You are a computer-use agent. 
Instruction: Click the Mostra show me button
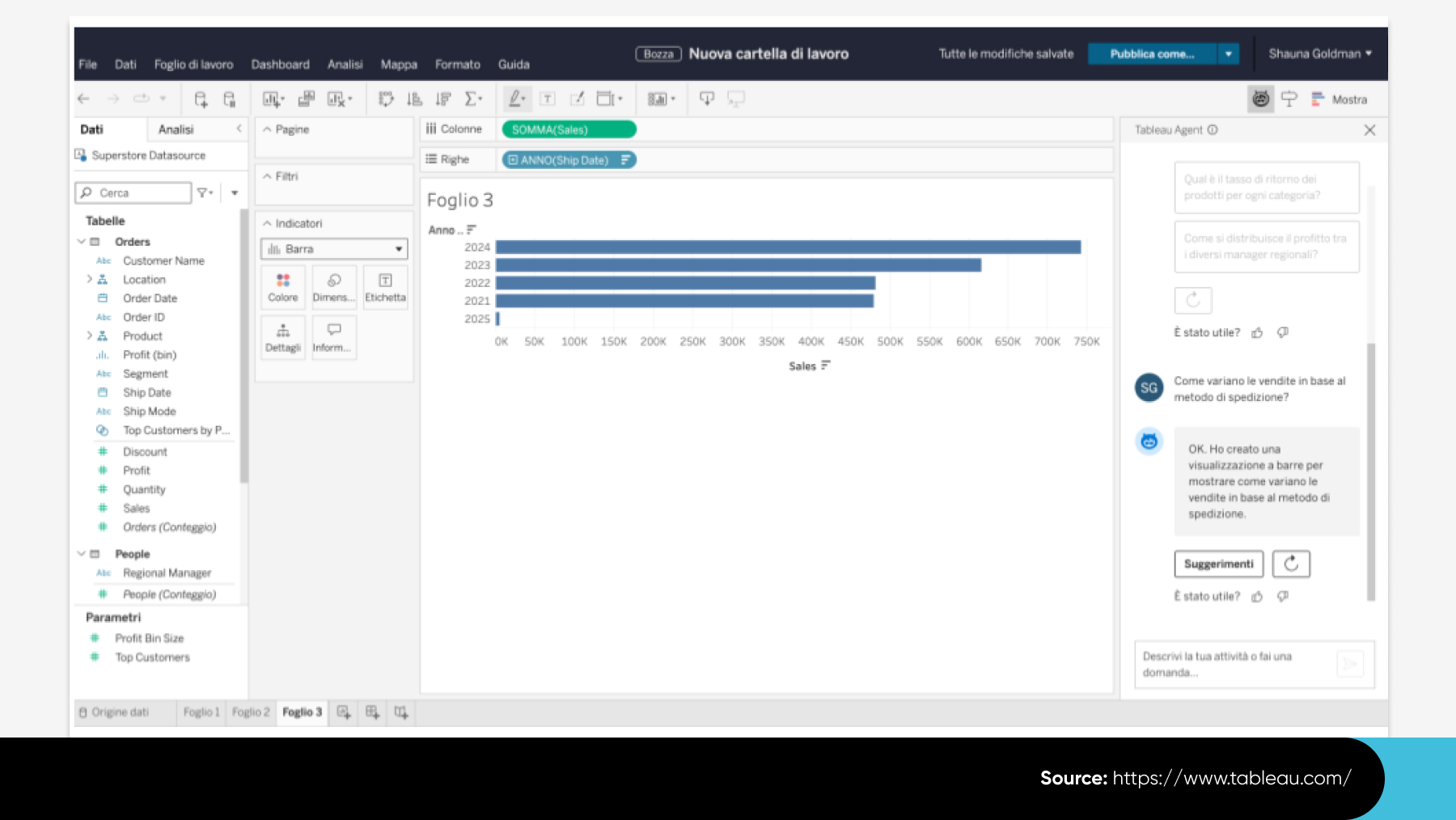tap(1340, 99)
